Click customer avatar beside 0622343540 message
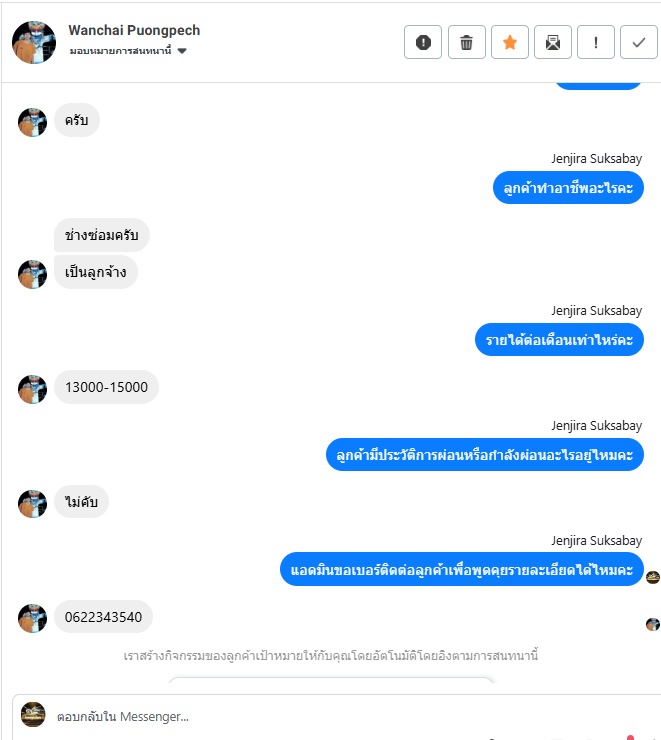Image resolution: width=661 pixels, height=740 pixels. 33,618
